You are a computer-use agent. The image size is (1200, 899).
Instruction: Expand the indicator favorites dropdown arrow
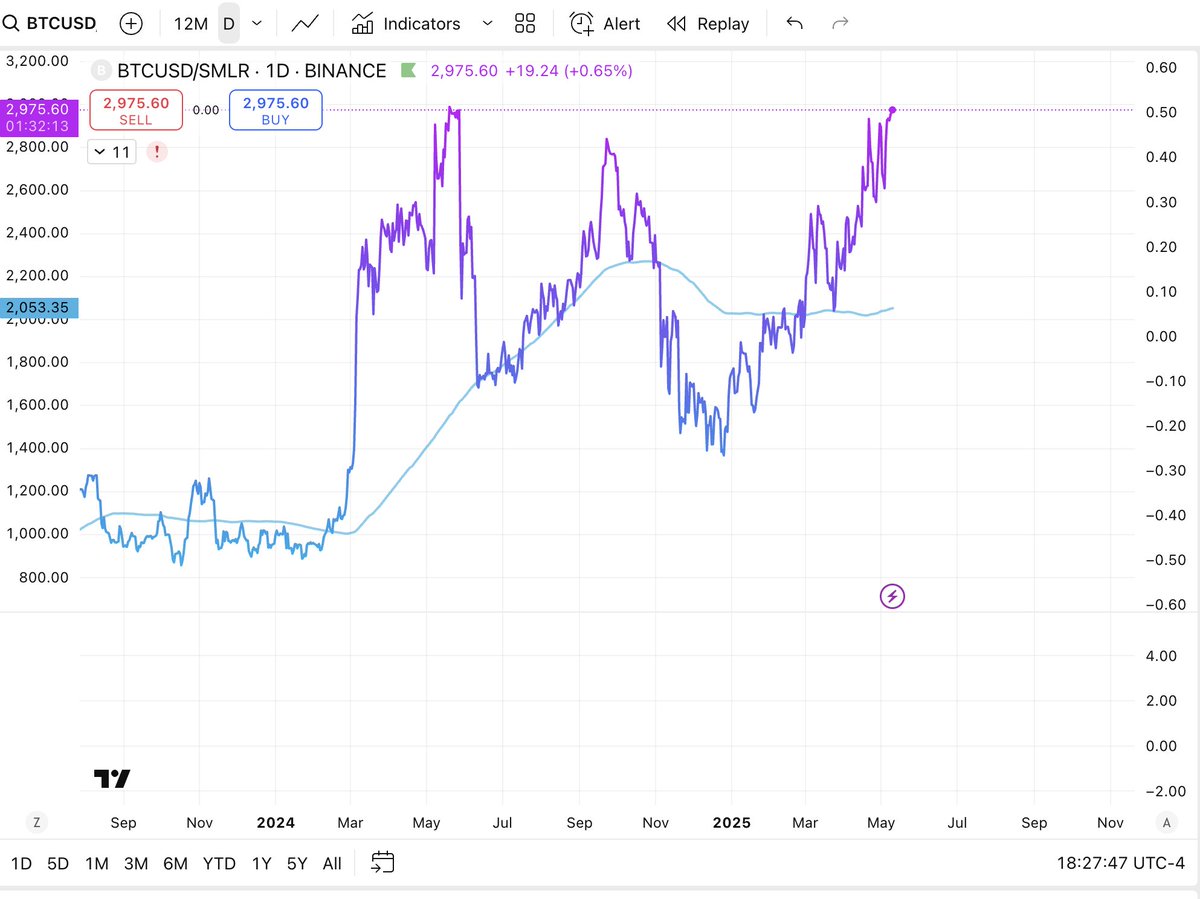pos(487,23)
